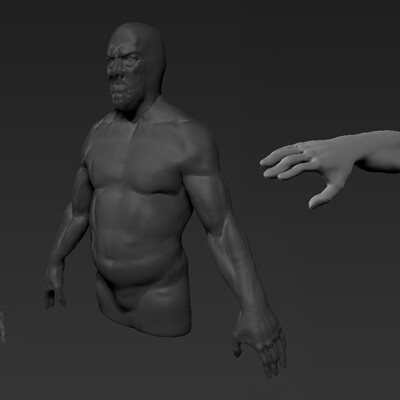Click the thumb of the floating hand model

(x=321, y=197)
